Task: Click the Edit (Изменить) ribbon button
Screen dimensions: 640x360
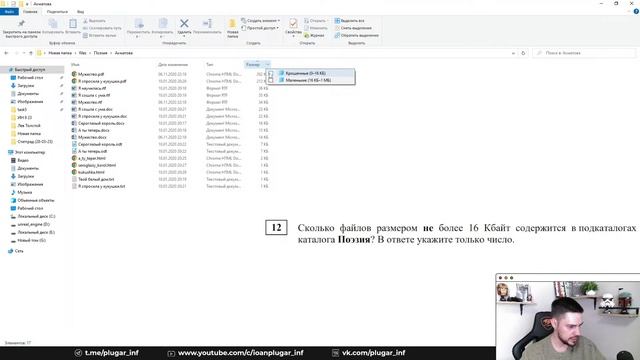Action: point(316,28)
